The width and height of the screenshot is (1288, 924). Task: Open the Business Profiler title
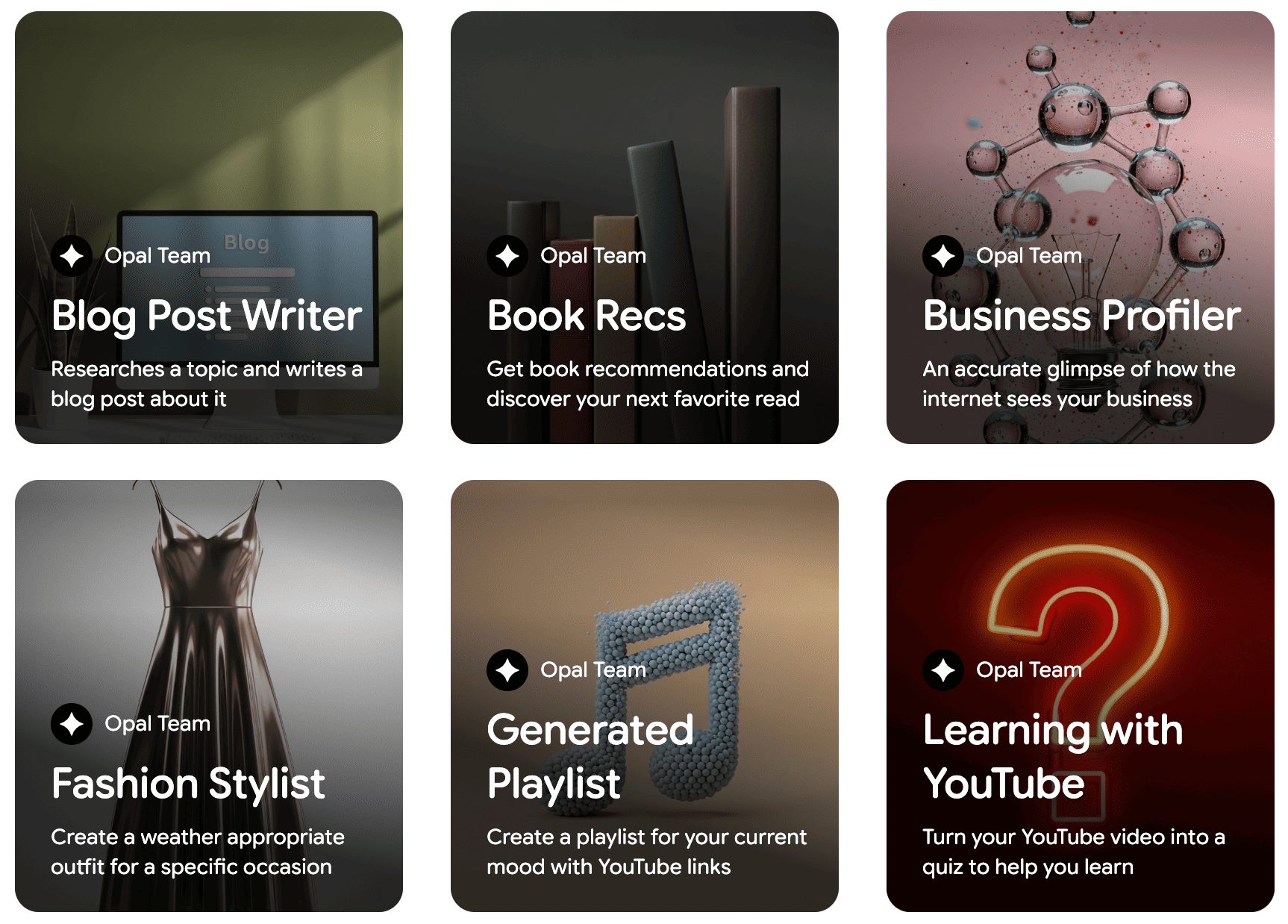coord(1082,316)
